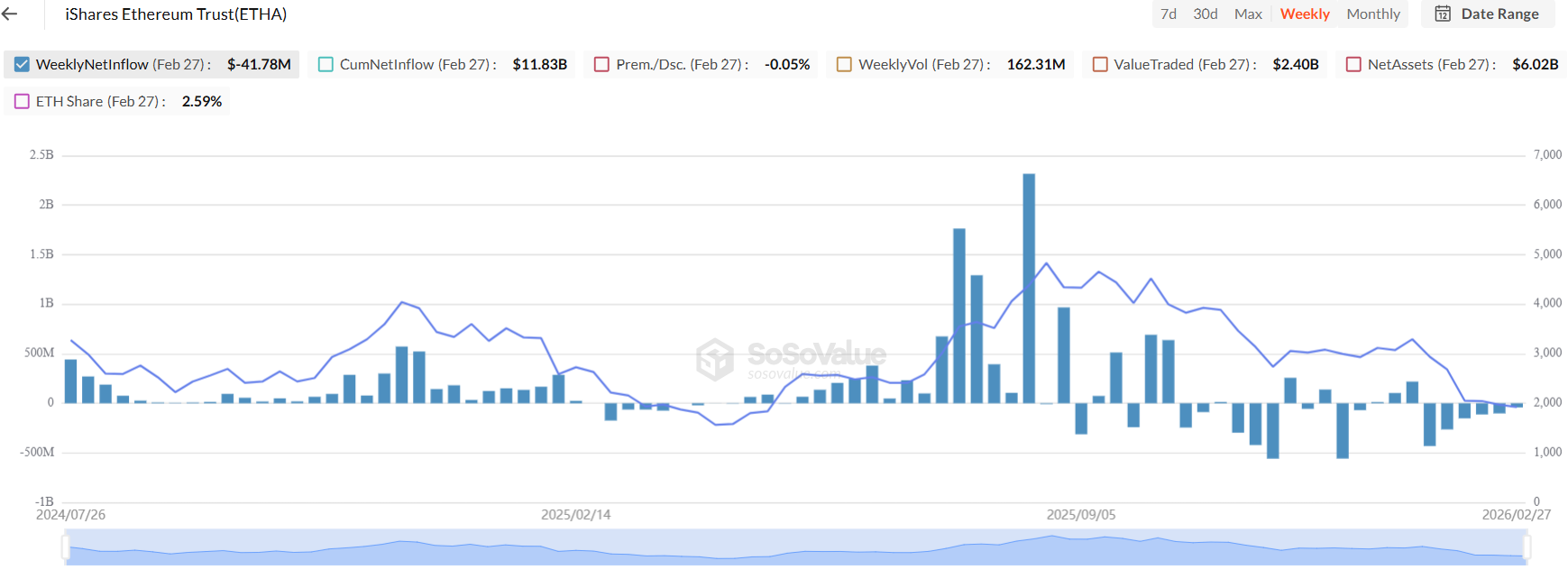Enable the ValueTraded checkbox

pyautogui.click(x=1100, y=64)
